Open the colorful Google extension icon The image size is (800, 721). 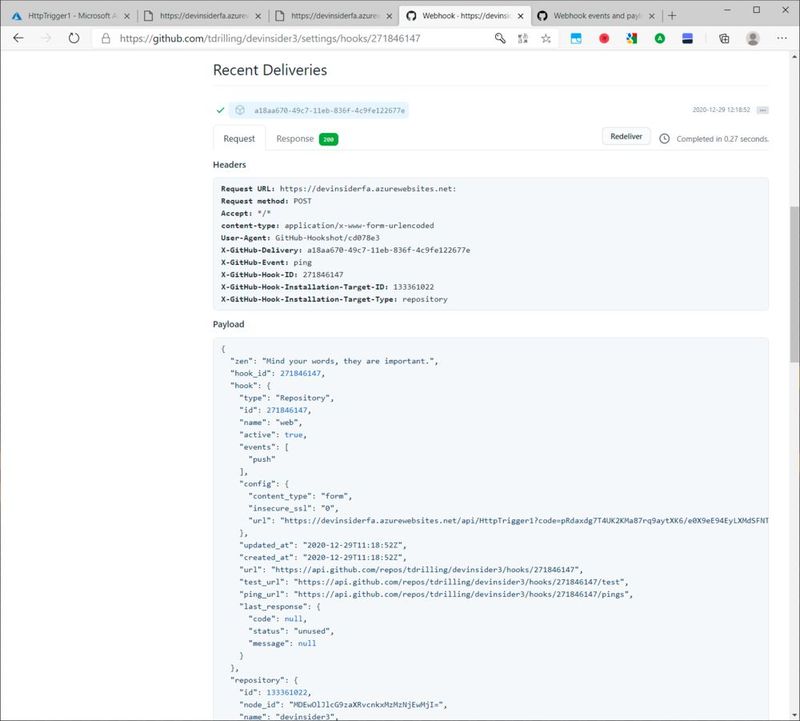coord(632,38)
